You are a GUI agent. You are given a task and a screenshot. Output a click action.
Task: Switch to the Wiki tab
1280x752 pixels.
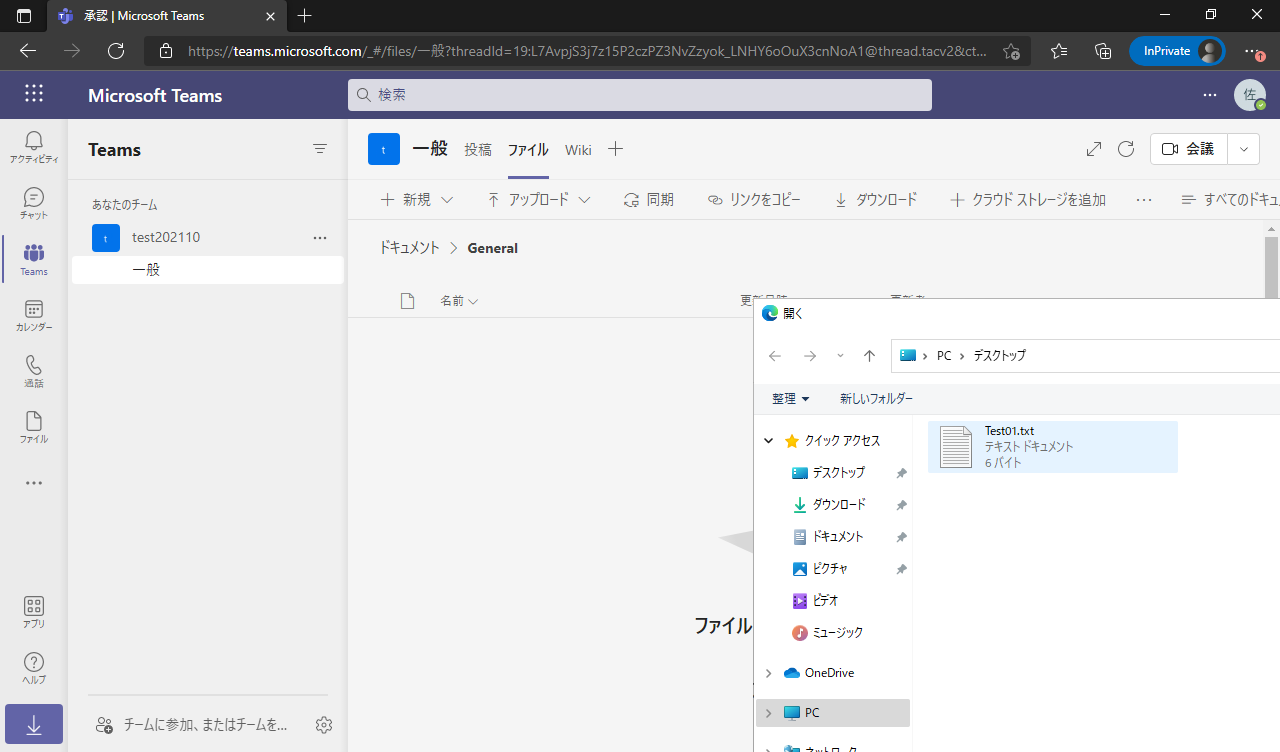(x=578, y=150)
